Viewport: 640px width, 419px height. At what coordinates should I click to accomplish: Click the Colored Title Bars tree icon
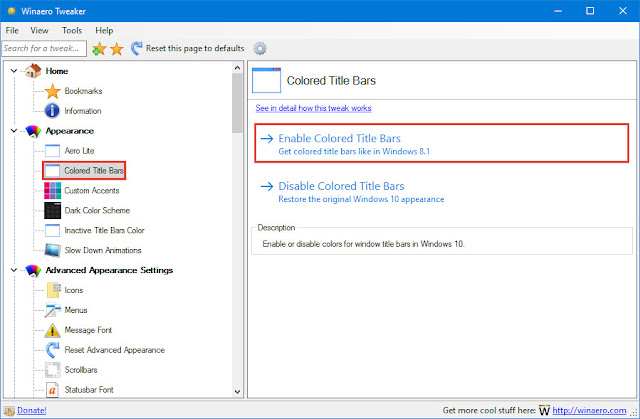(52, 171)
